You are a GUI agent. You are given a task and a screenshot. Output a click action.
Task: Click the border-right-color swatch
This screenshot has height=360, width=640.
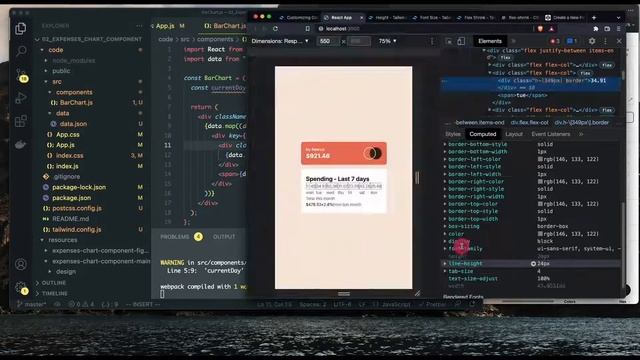tap(540, 181)
